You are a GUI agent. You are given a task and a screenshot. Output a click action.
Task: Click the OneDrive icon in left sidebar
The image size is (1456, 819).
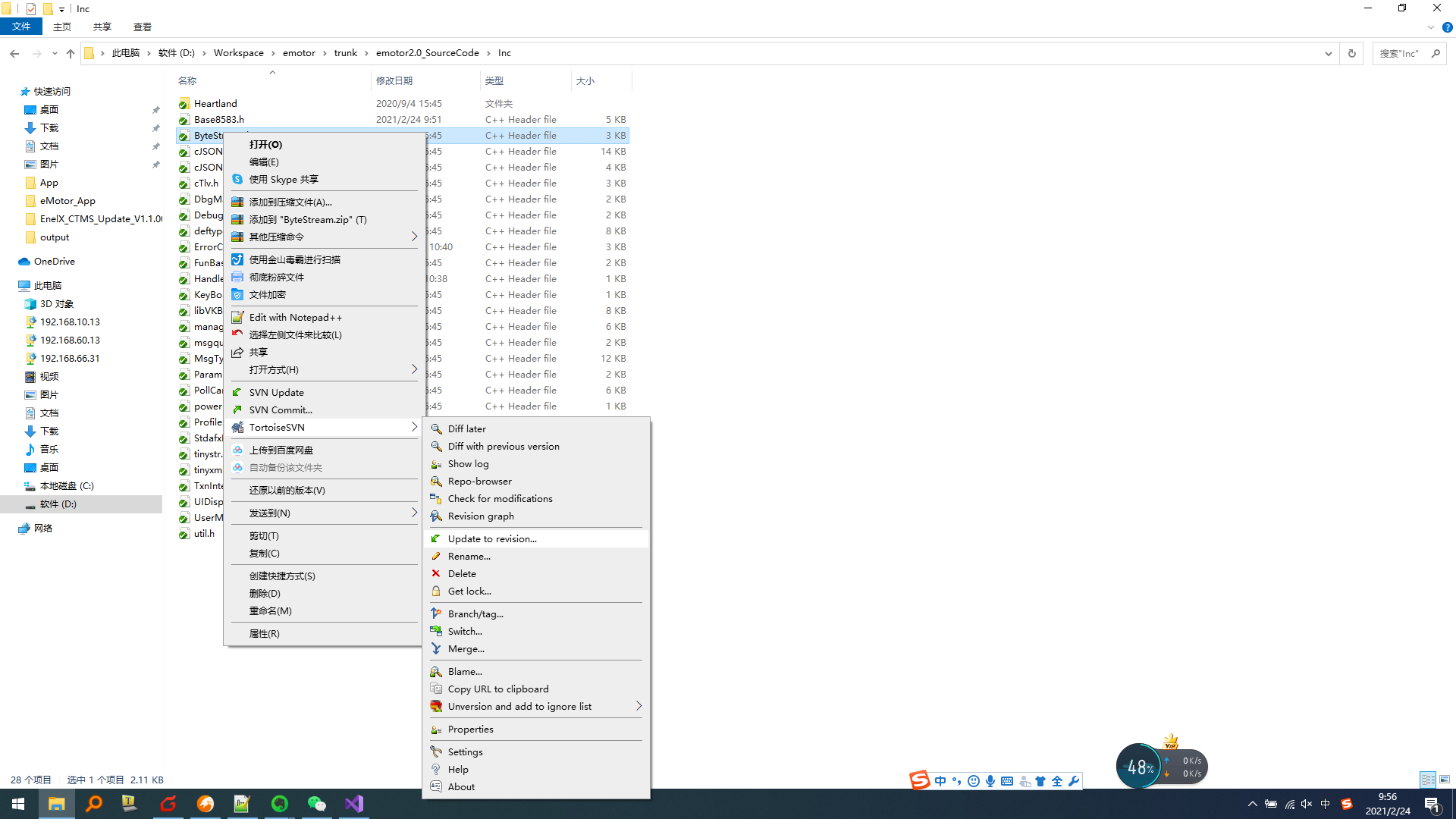(23, 261)
